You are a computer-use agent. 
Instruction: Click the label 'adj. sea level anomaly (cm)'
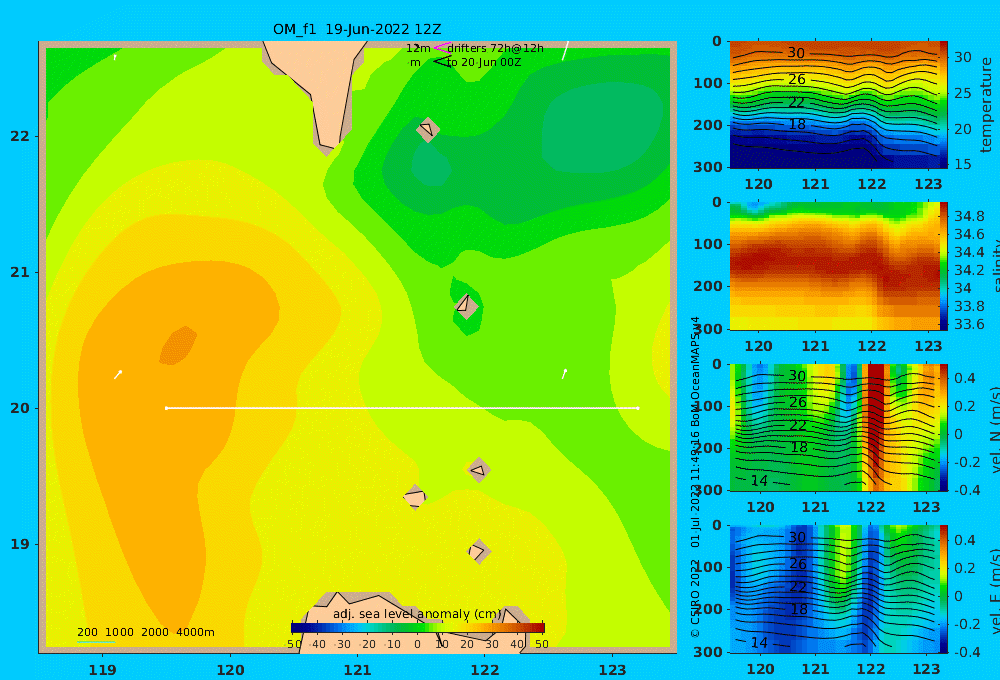417,614
